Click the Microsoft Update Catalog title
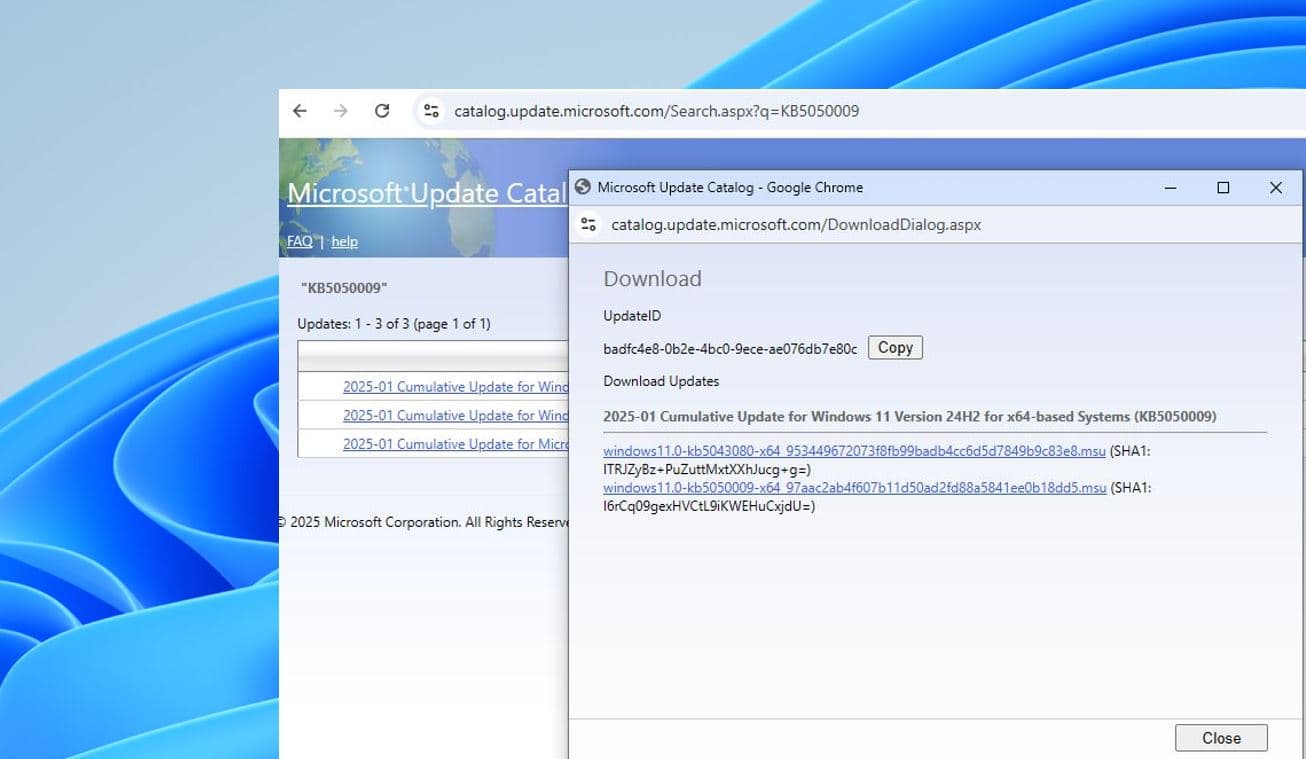Screen dimensions: 1306x759 point(426,193)
